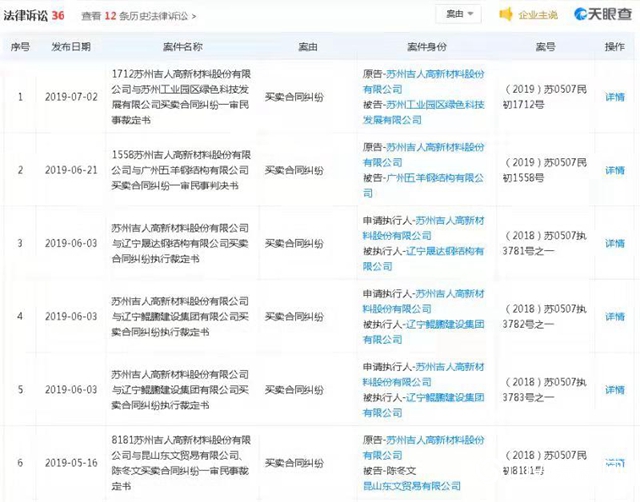640x502 pixels.
Task: Select case number （2019）苏0507民初1558号
Action: pos(544,170)
